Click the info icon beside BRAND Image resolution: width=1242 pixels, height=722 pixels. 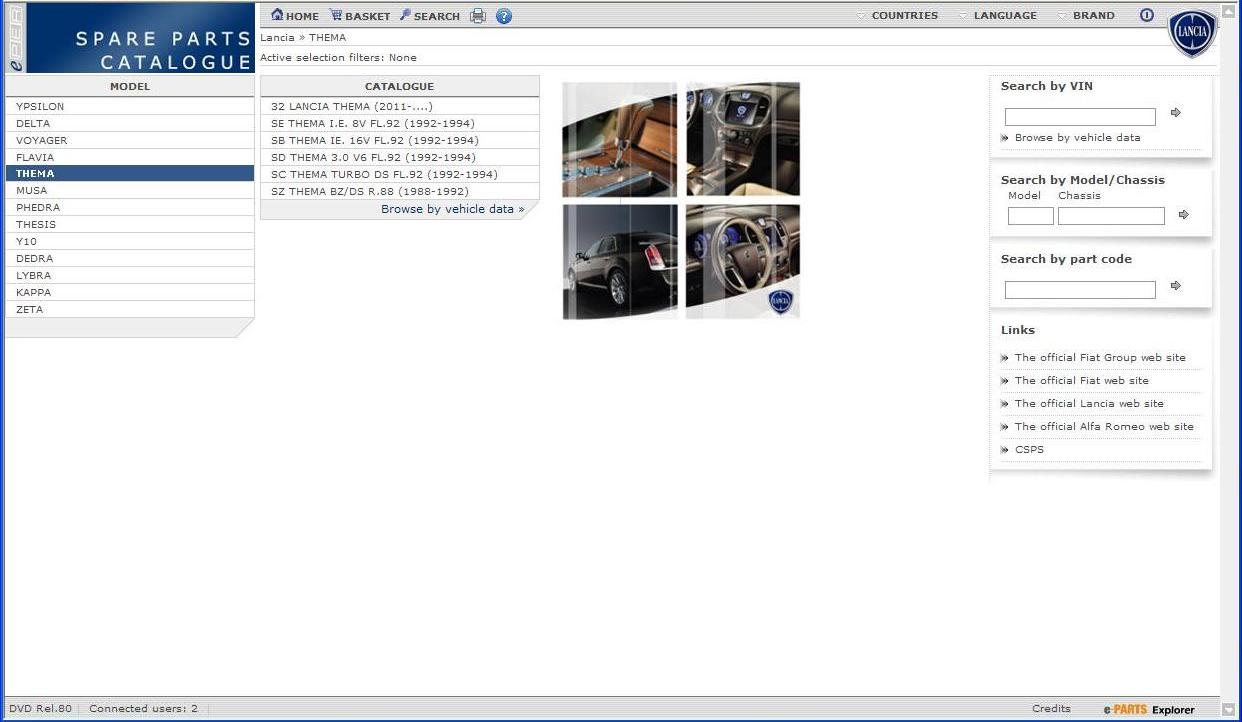coord(1147,15)
